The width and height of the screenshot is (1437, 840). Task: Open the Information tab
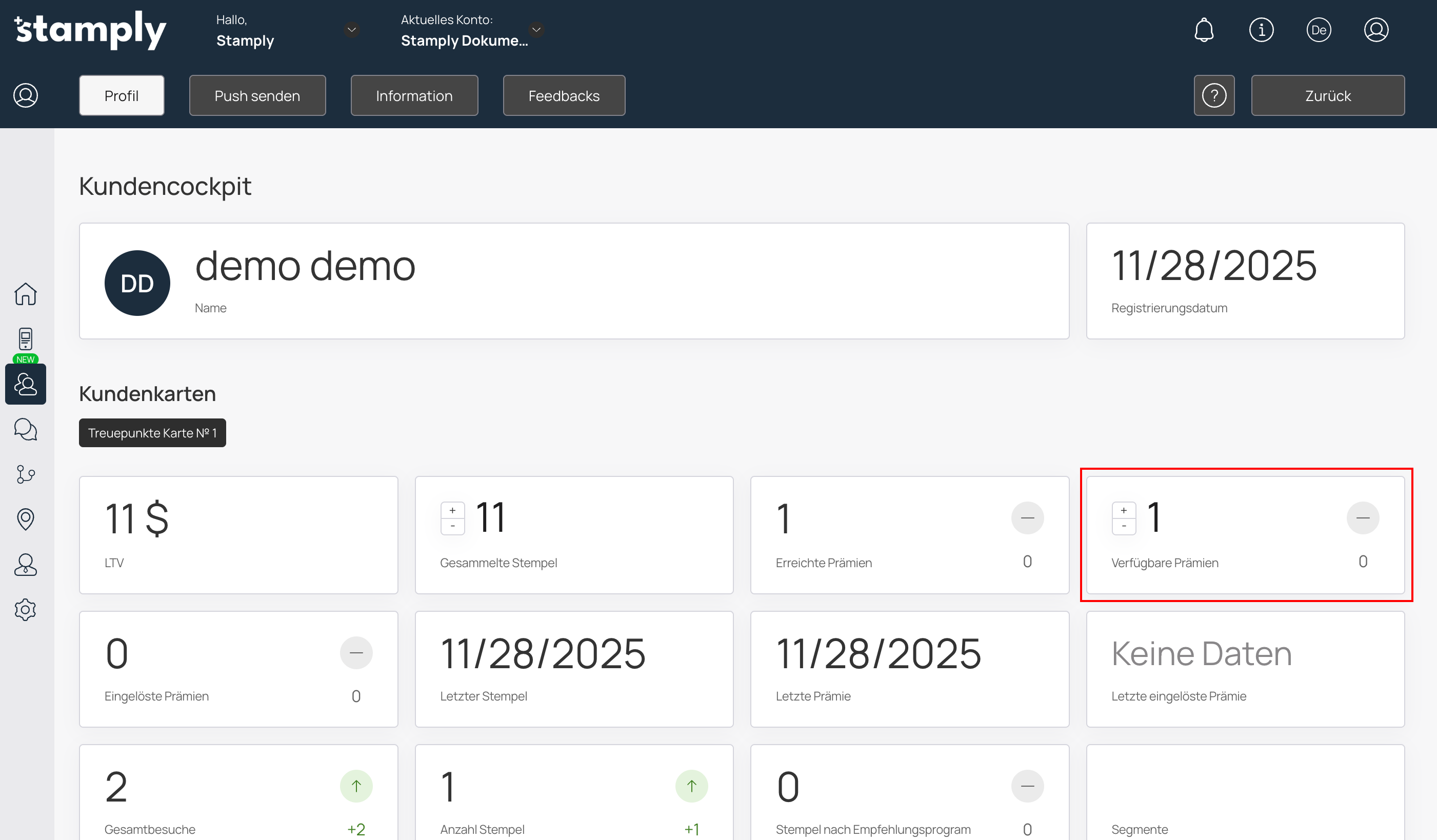click(x=414, y=96)
